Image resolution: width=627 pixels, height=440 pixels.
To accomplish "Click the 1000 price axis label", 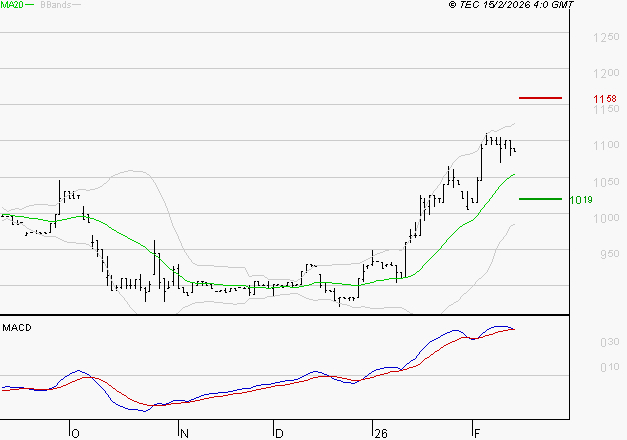I will (x=606, y=218).
